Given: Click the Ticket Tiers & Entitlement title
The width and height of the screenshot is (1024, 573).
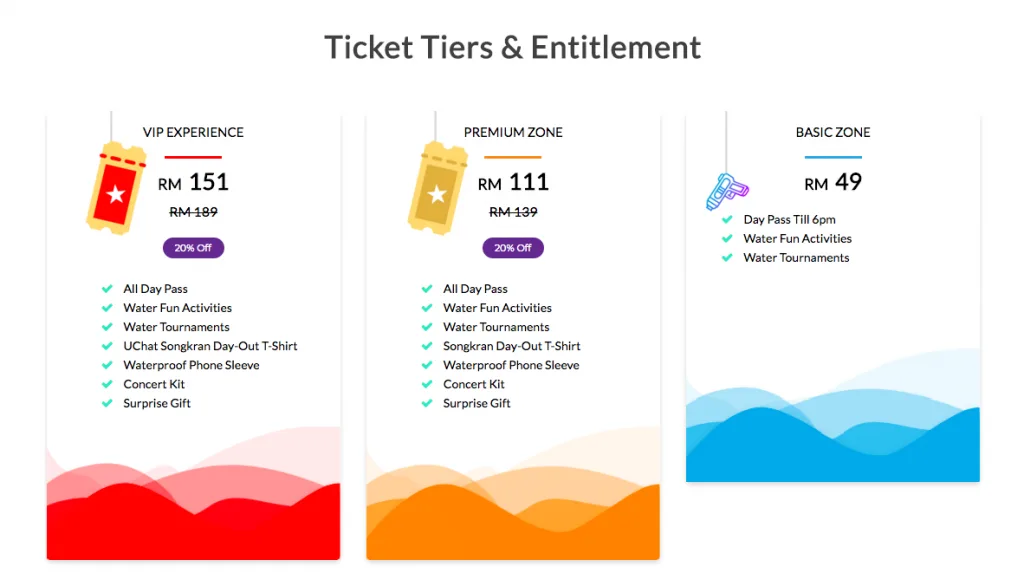Looking at the screenshot, I should (x=512, y=47).
